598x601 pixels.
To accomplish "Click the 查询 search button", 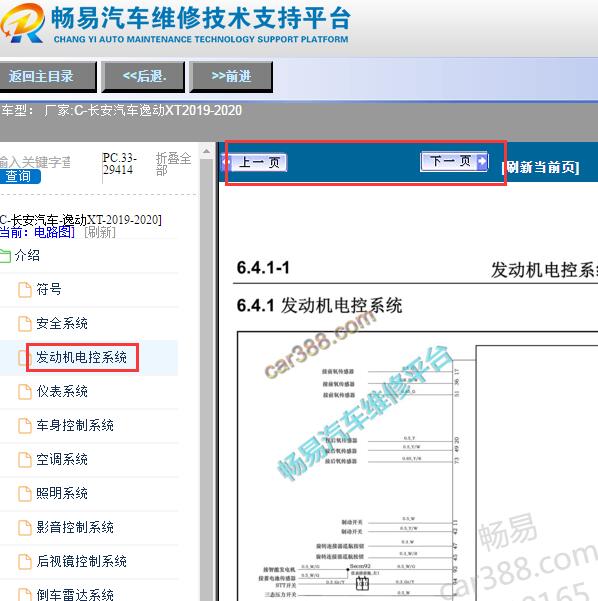I will pos(19,176).
